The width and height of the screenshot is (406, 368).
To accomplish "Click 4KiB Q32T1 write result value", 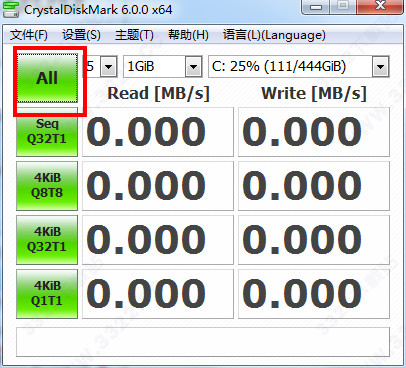I will [x=314, y=240].
